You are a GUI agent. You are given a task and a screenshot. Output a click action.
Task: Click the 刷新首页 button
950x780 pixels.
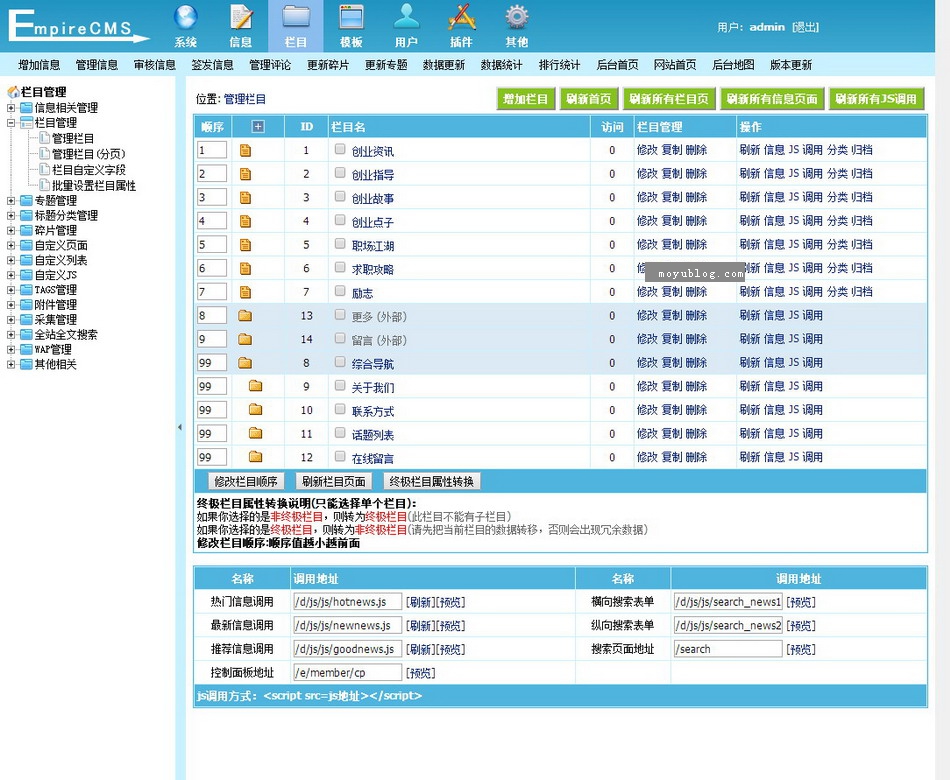pos(589,99)
